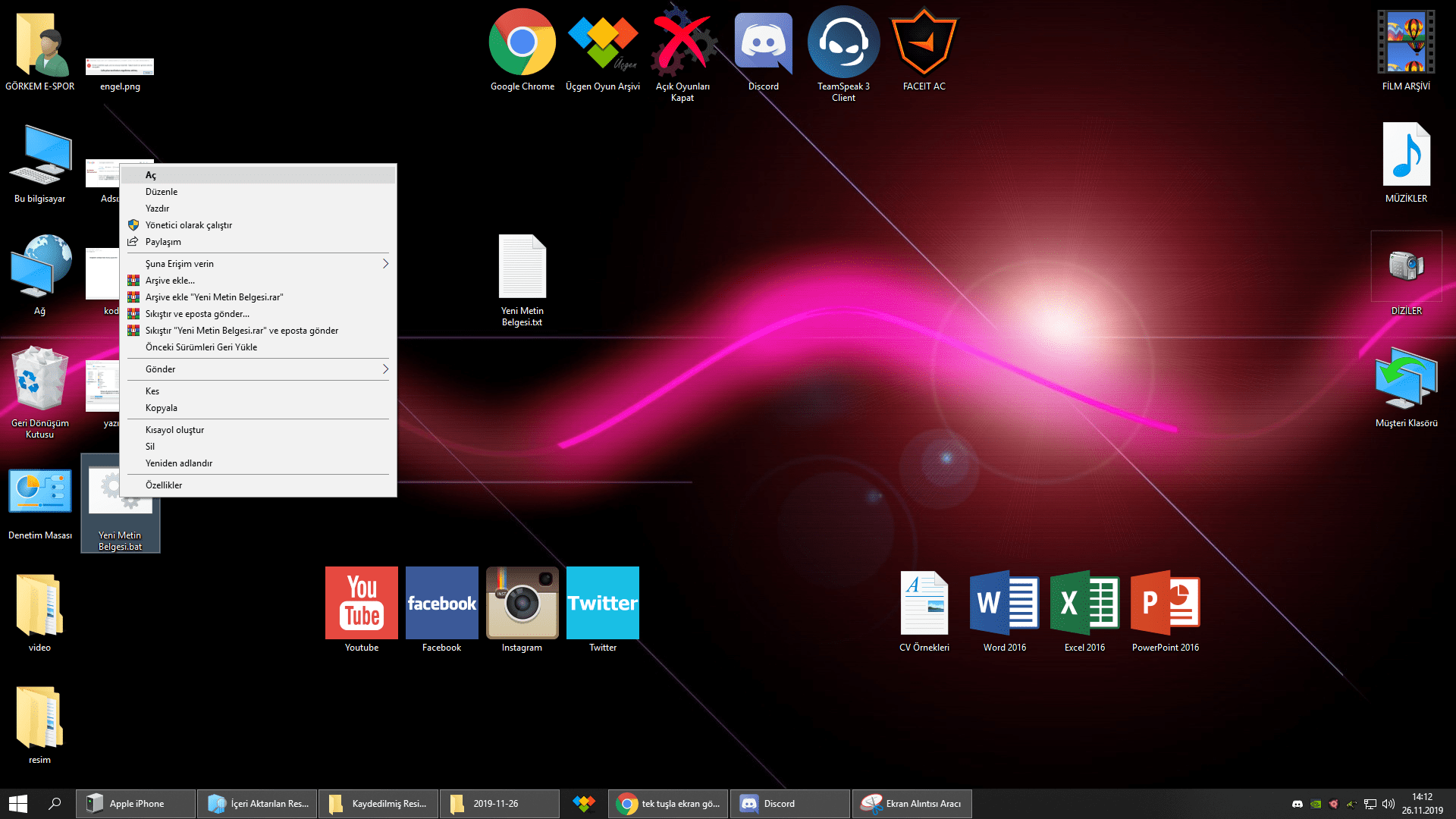Choose Kes from the context menu
The height and width of the screenshot is (819, 1456).
click(258, 391)
